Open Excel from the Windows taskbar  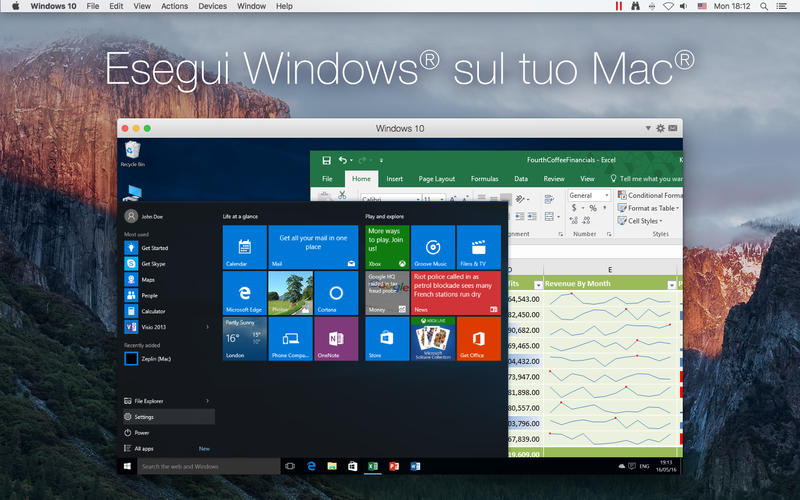click(x=373, y=466)
